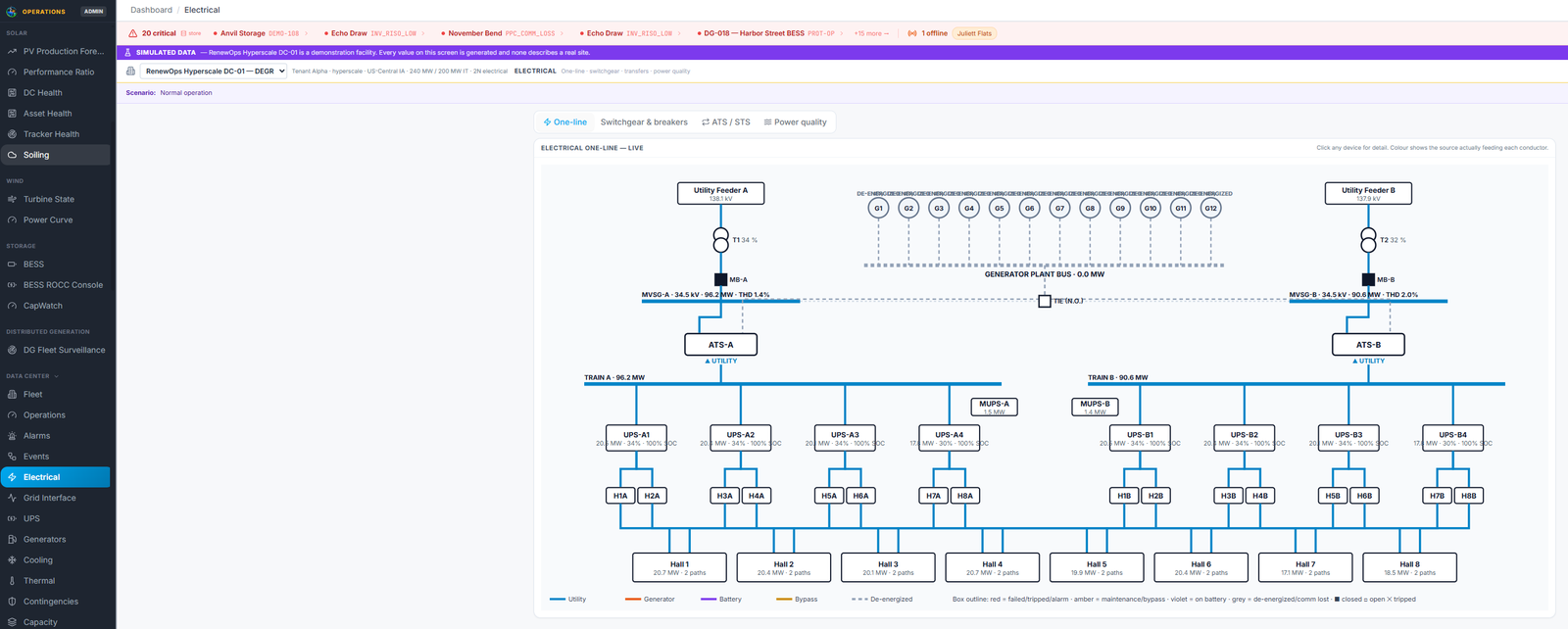The image size is (1568, 629).
Task: Switch to the Switchgear & breakers tab
Action: 644,122
